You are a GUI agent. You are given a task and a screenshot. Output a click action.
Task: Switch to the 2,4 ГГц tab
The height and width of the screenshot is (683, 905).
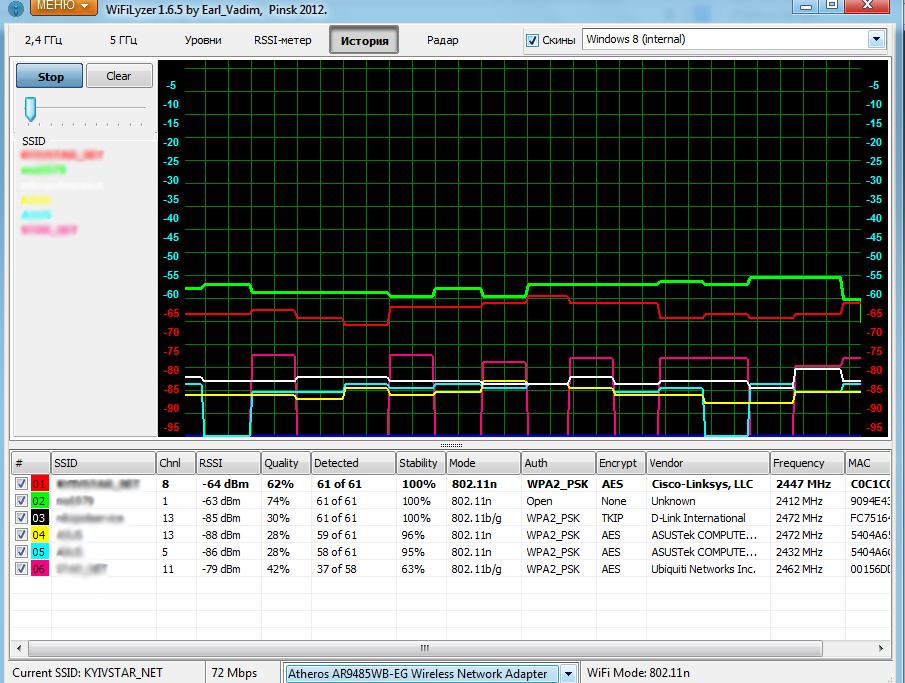(x=43, y=40)
